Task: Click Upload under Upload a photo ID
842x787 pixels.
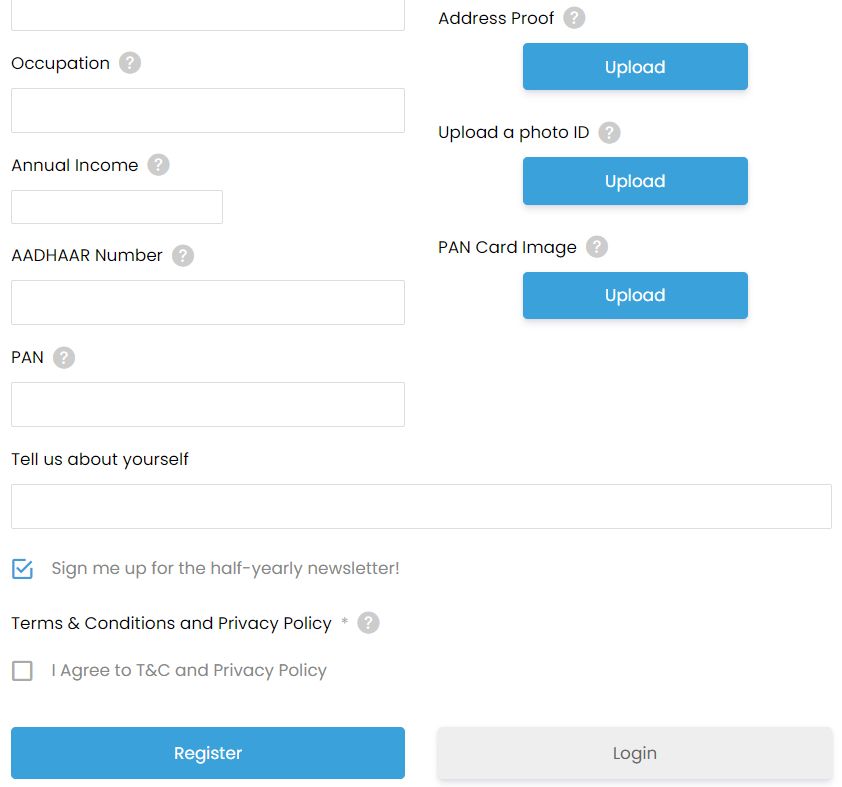Action: [635, 181]
